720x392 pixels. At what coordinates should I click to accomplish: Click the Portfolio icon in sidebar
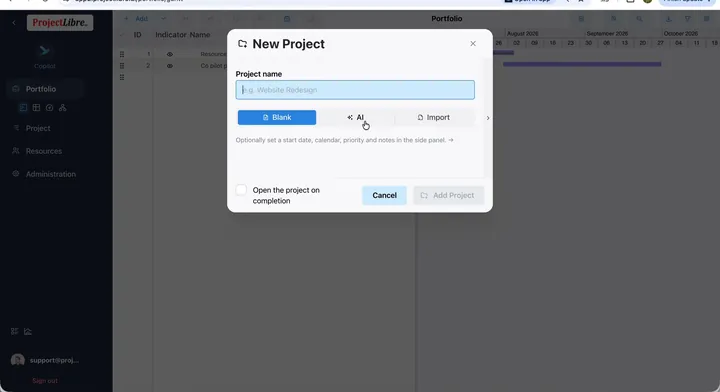(x=16, y=89)
